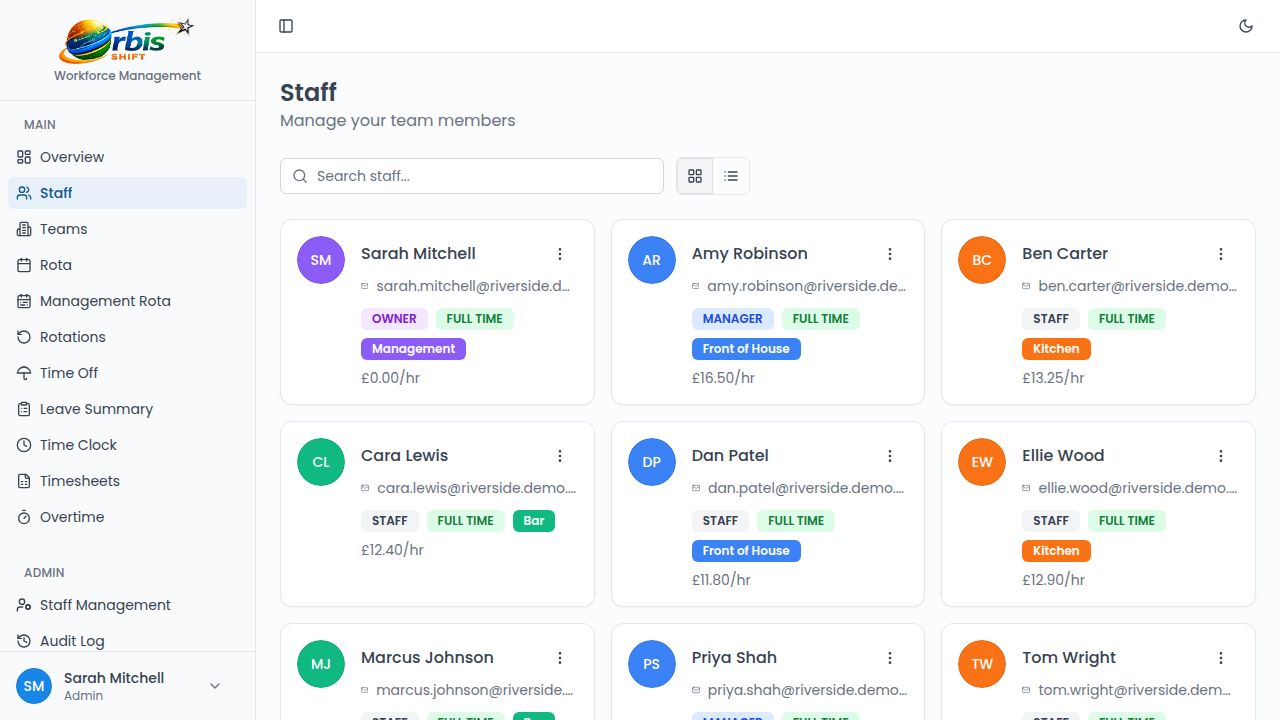Viewport: 1280px width, 720px height.
Task: Open Sarah Mitchell card options menu
Action: [560, 254]
